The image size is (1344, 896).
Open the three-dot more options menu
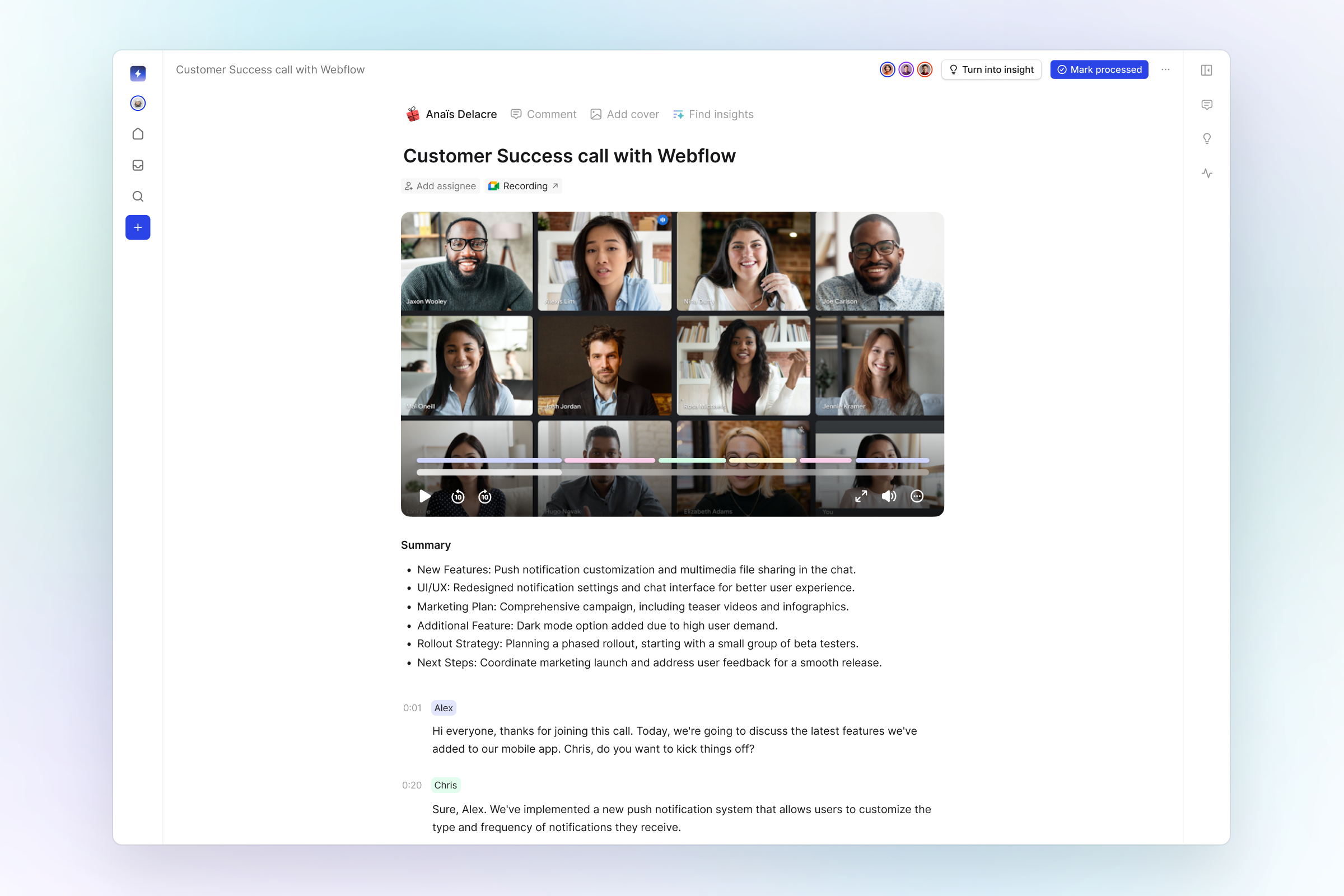[1165, 69]
